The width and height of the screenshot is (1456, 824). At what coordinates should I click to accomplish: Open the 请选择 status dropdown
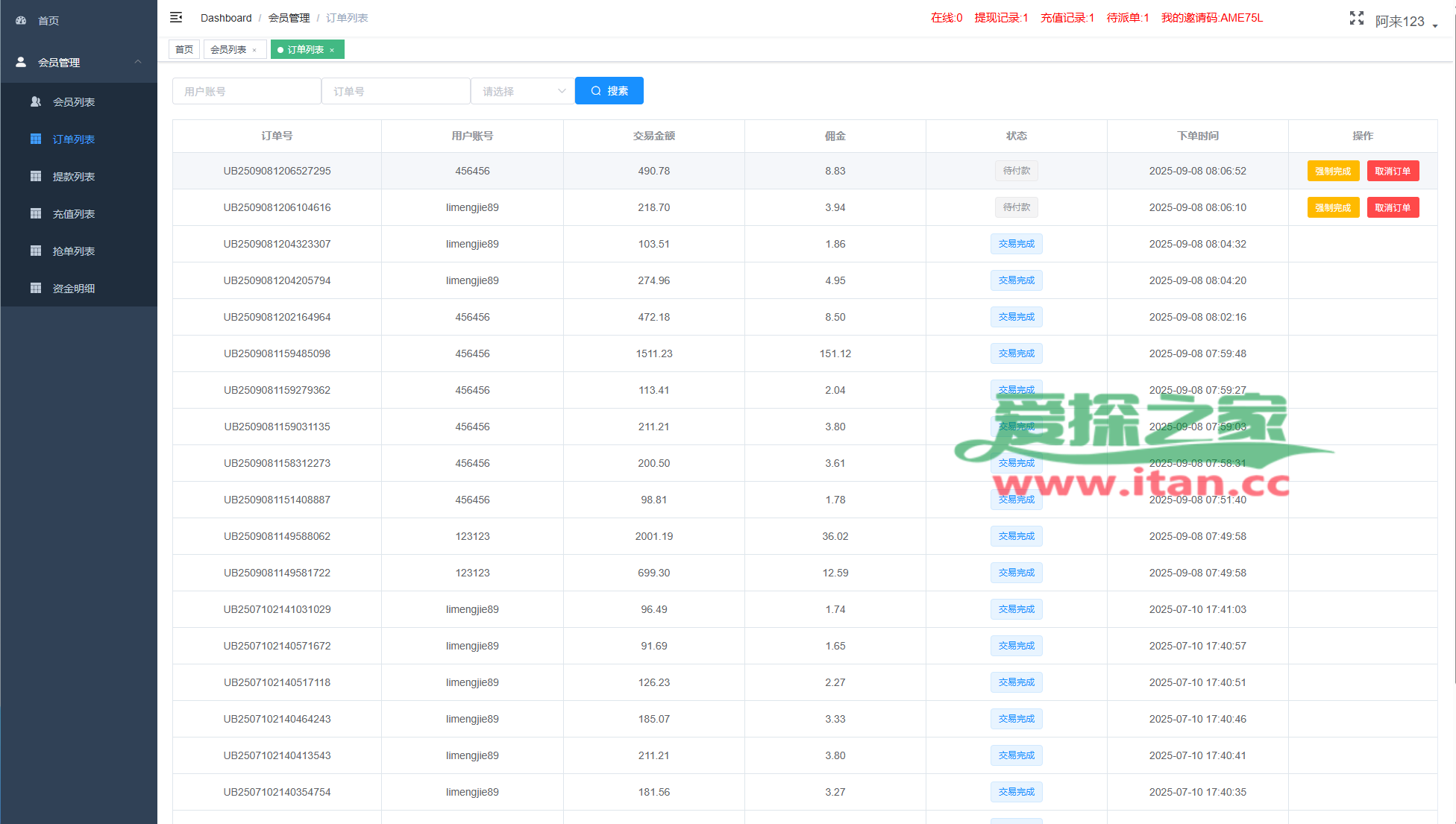pyautogui.click(x=522, y=91)
